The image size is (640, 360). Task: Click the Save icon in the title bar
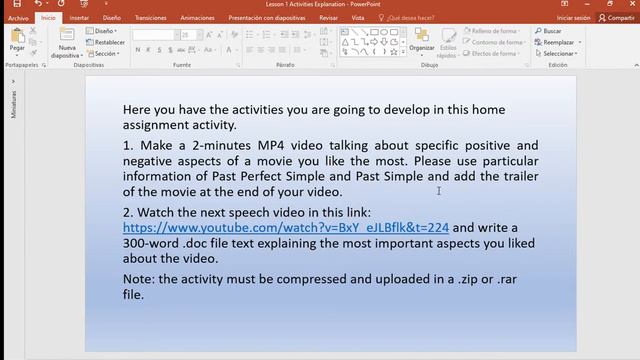coord(17,4)
